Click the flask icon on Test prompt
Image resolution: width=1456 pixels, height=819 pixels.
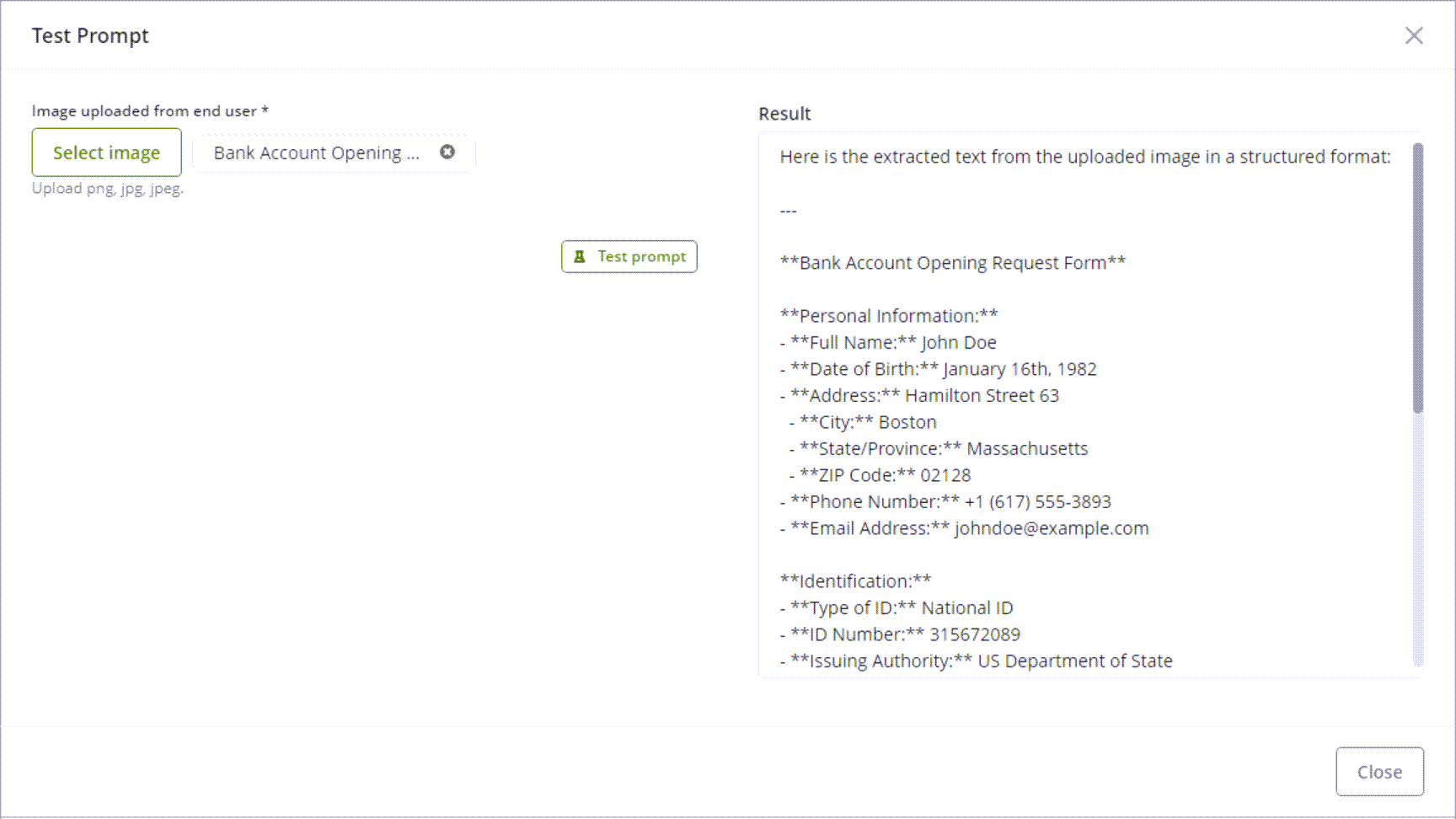point(580,257)
